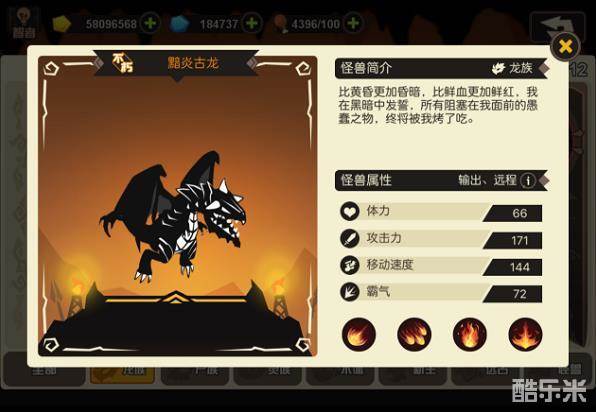The height and width of the screenshot is (412, 596).
Task: Select the second multi-fireball skill icon
Action: tap(414, 334)
